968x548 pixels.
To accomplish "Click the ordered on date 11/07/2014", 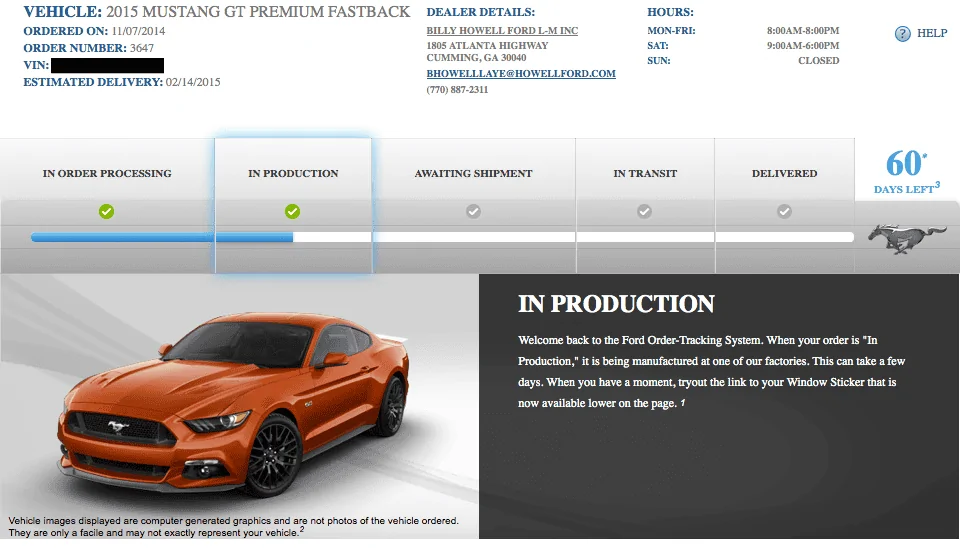I will pyautogui.click(x=138, y=31).
